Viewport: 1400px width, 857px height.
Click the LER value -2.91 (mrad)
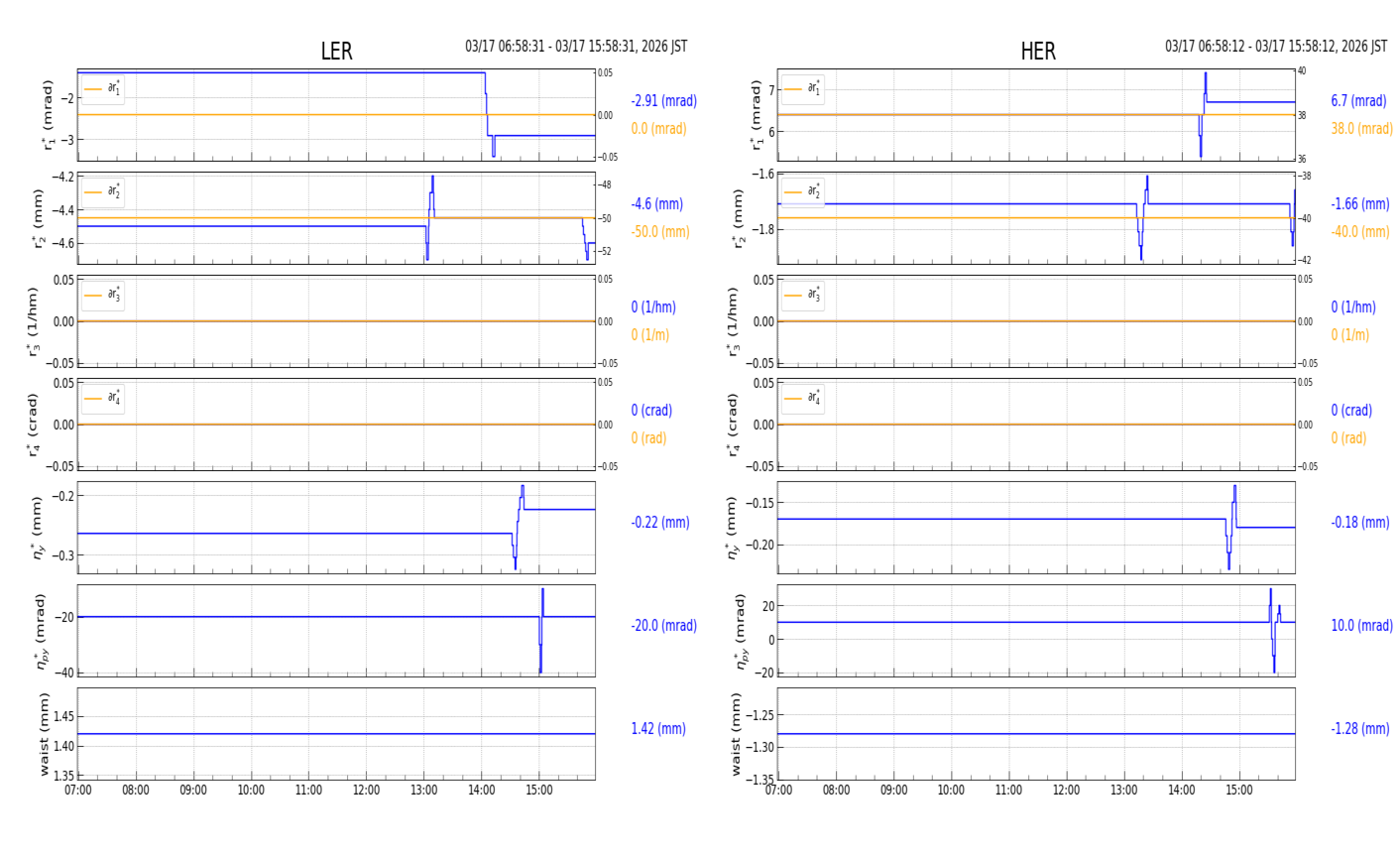tap(664, 101)
